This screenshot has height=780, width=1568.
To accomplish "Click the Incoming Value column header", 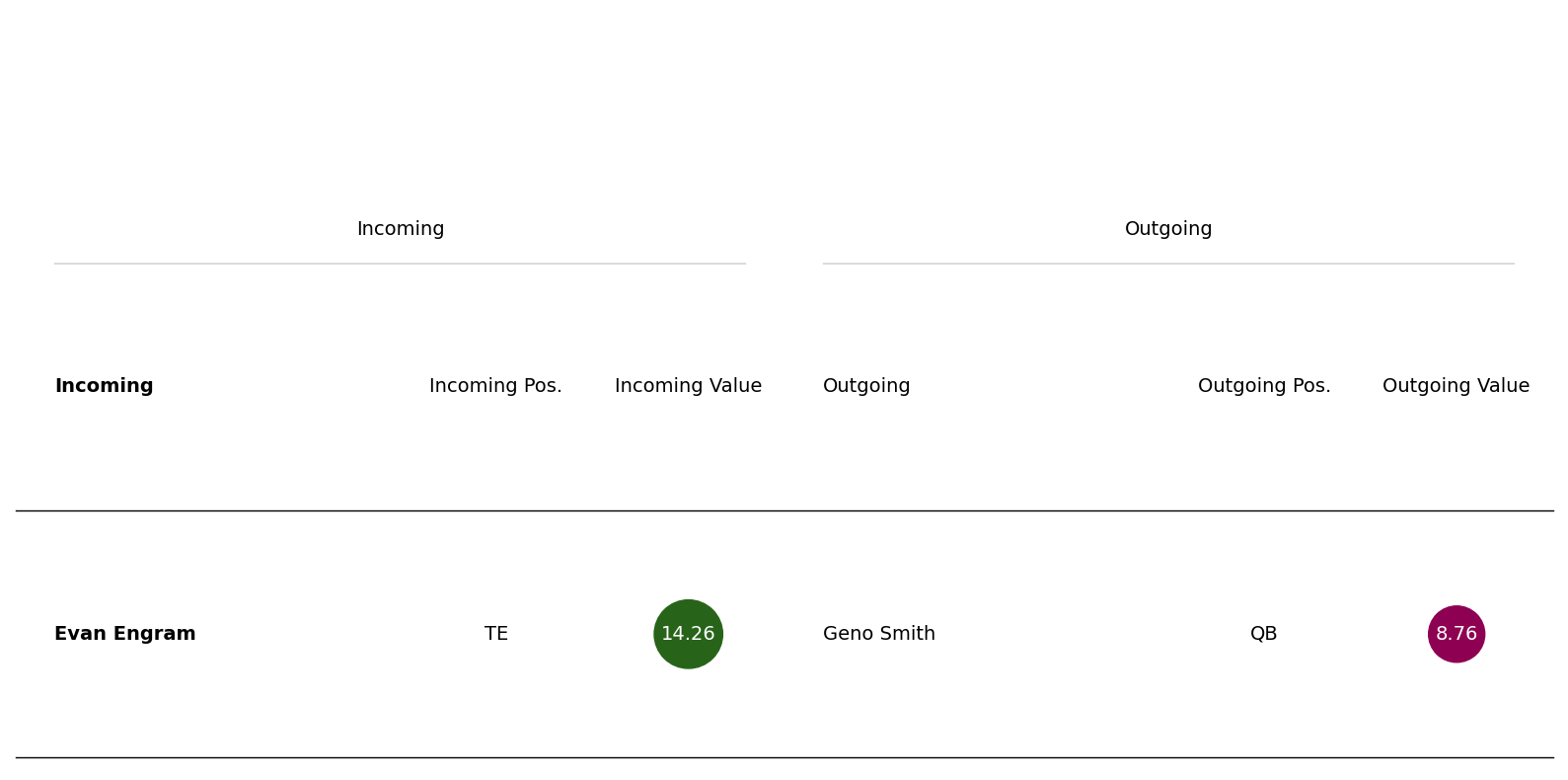I will 688,386.
